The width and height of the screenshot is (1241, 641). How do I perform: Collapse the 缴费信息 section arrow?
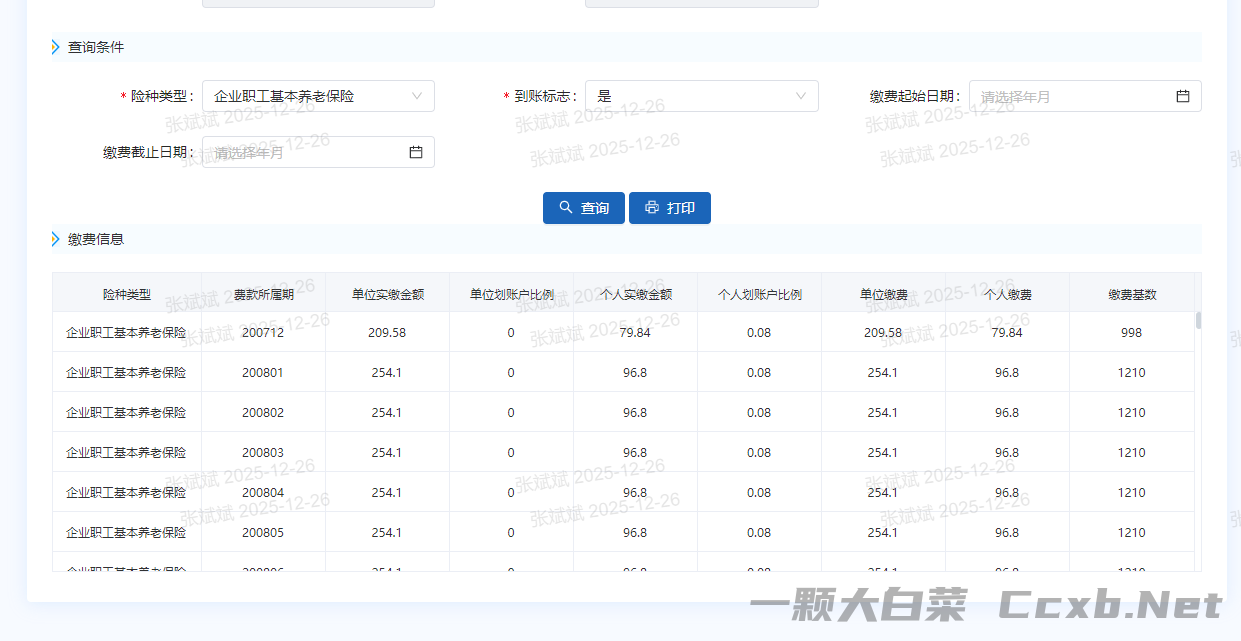coord(56,239)
